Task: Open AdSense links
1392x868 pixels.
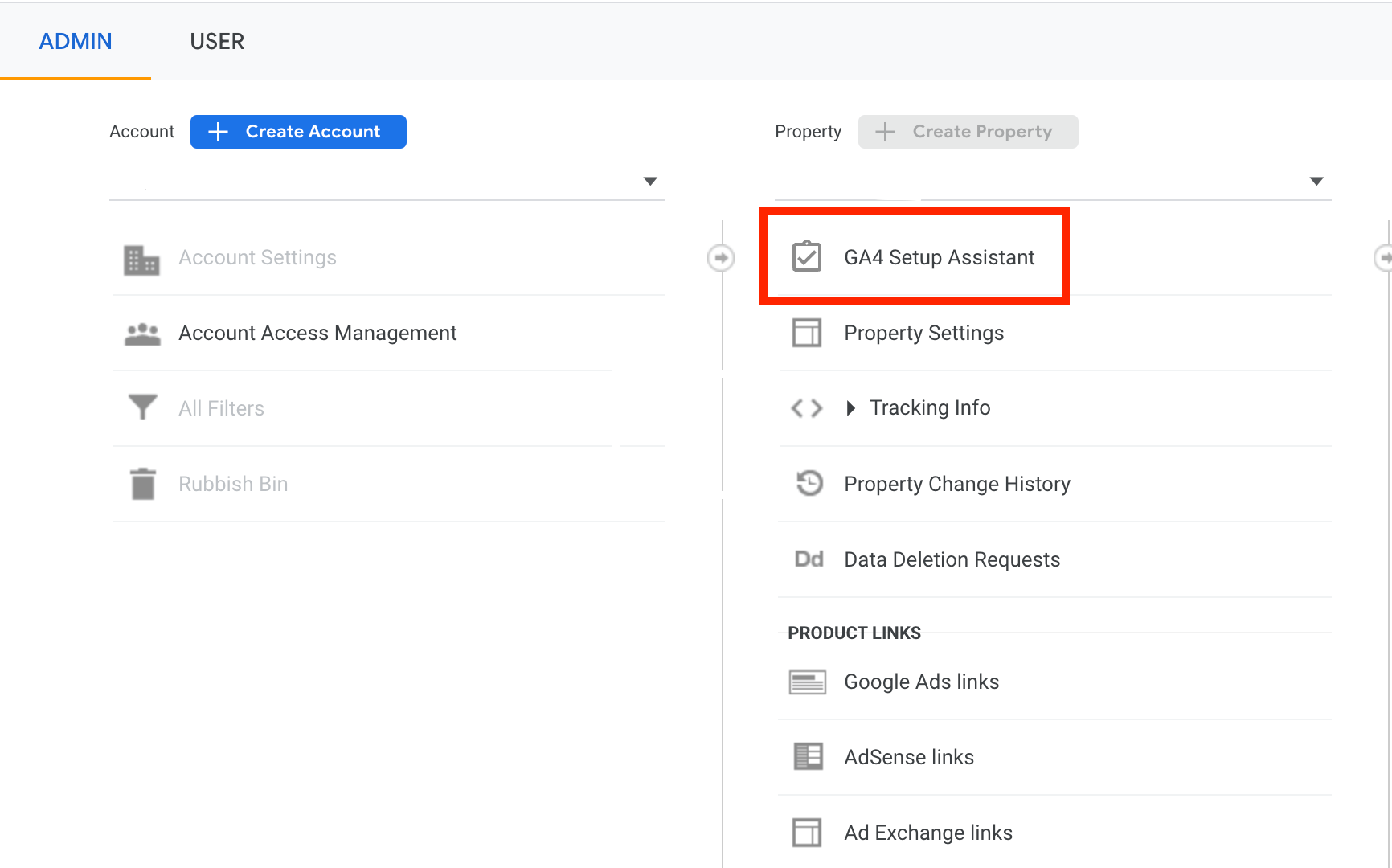Action: pos(909,756)
